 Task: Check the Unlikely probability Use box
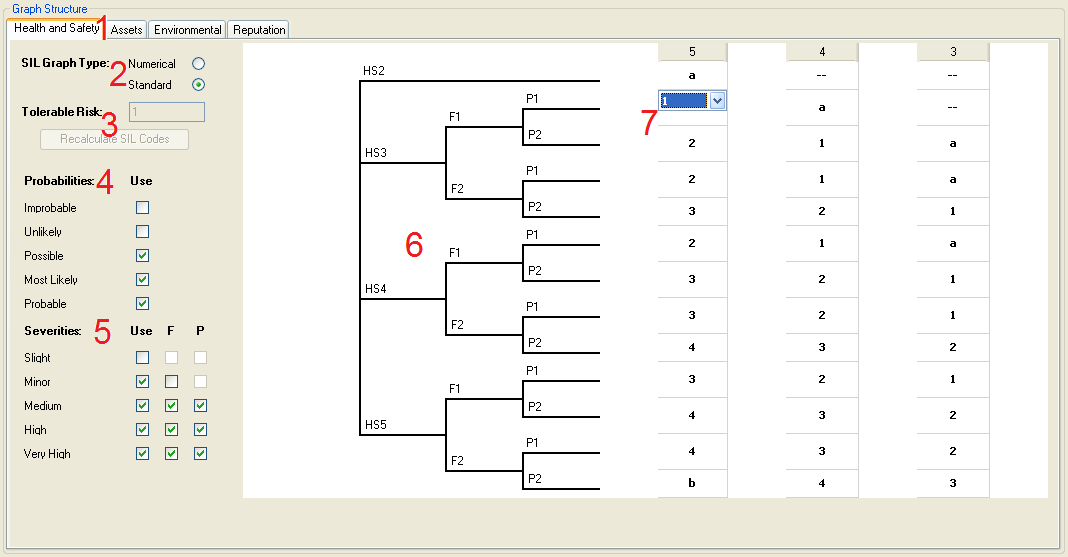142,232
